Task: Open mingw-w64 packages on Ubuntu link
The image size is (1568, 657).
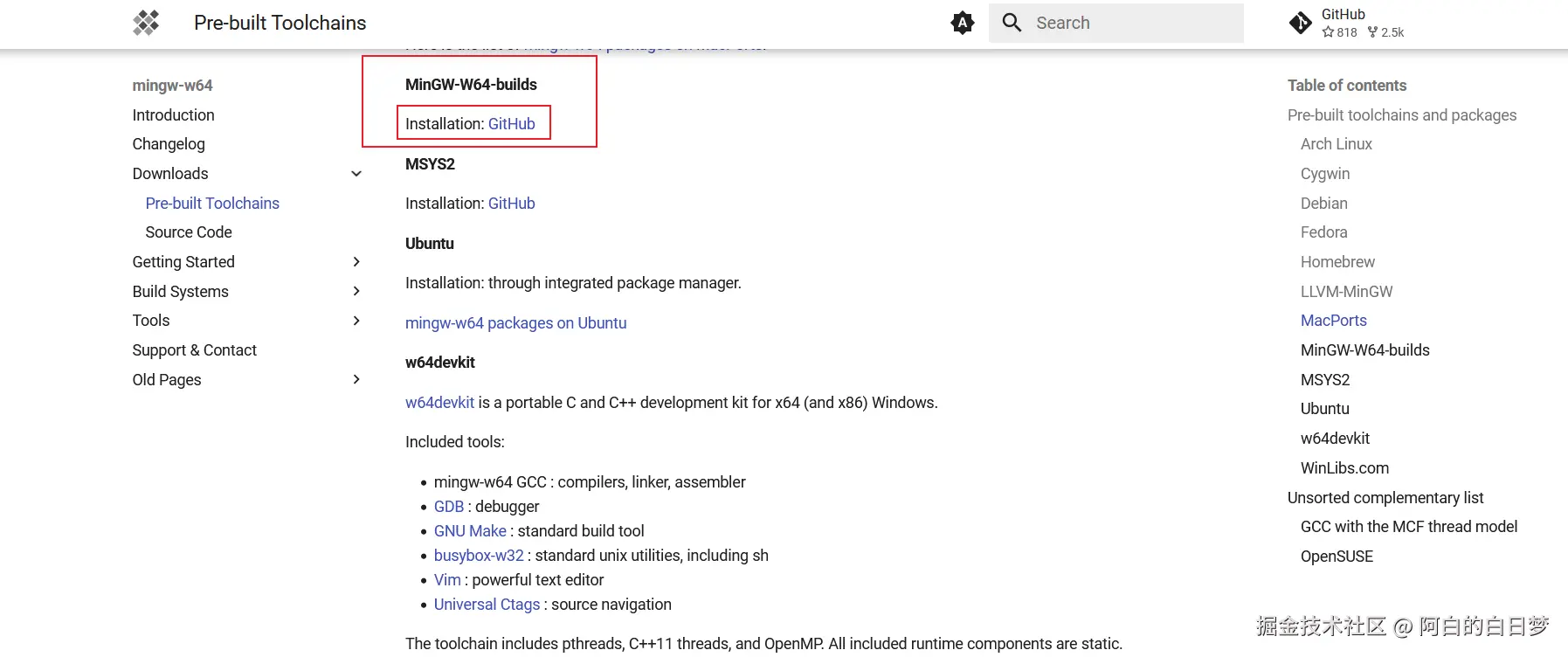Action: (x=515, y=323)
